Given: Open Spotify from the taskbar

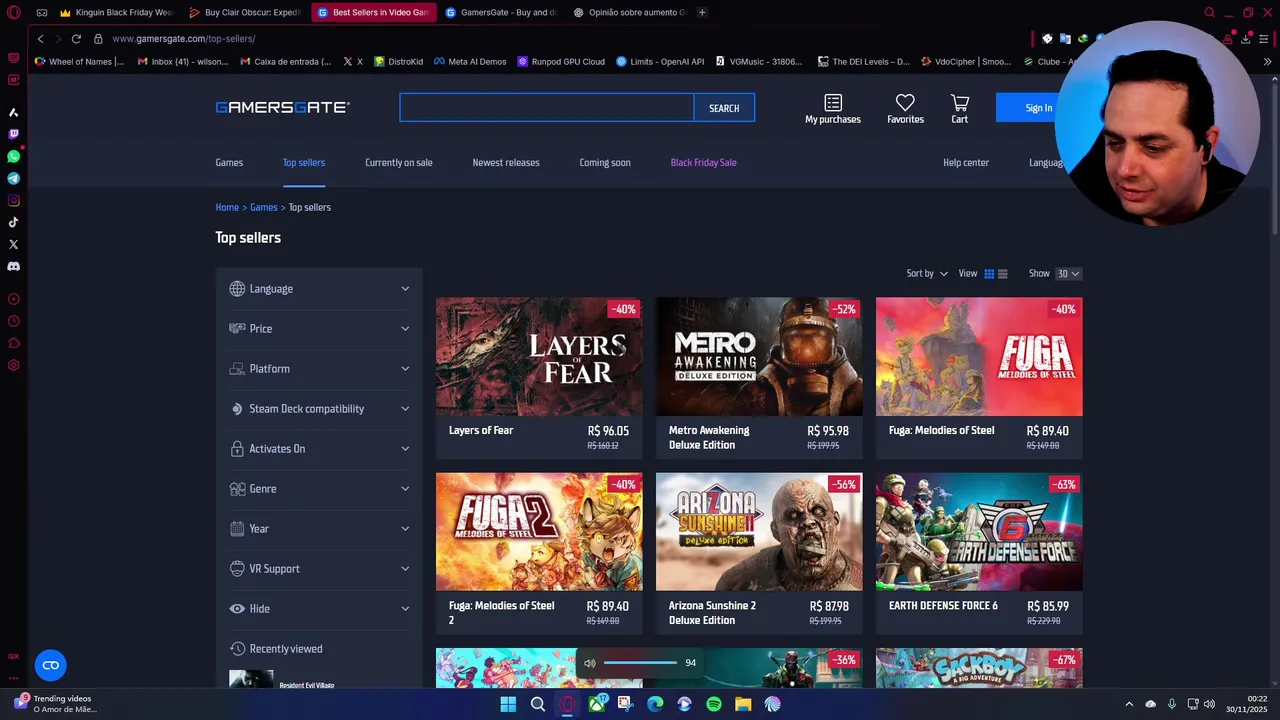Looking at the screenshot, I should point(714,704).
